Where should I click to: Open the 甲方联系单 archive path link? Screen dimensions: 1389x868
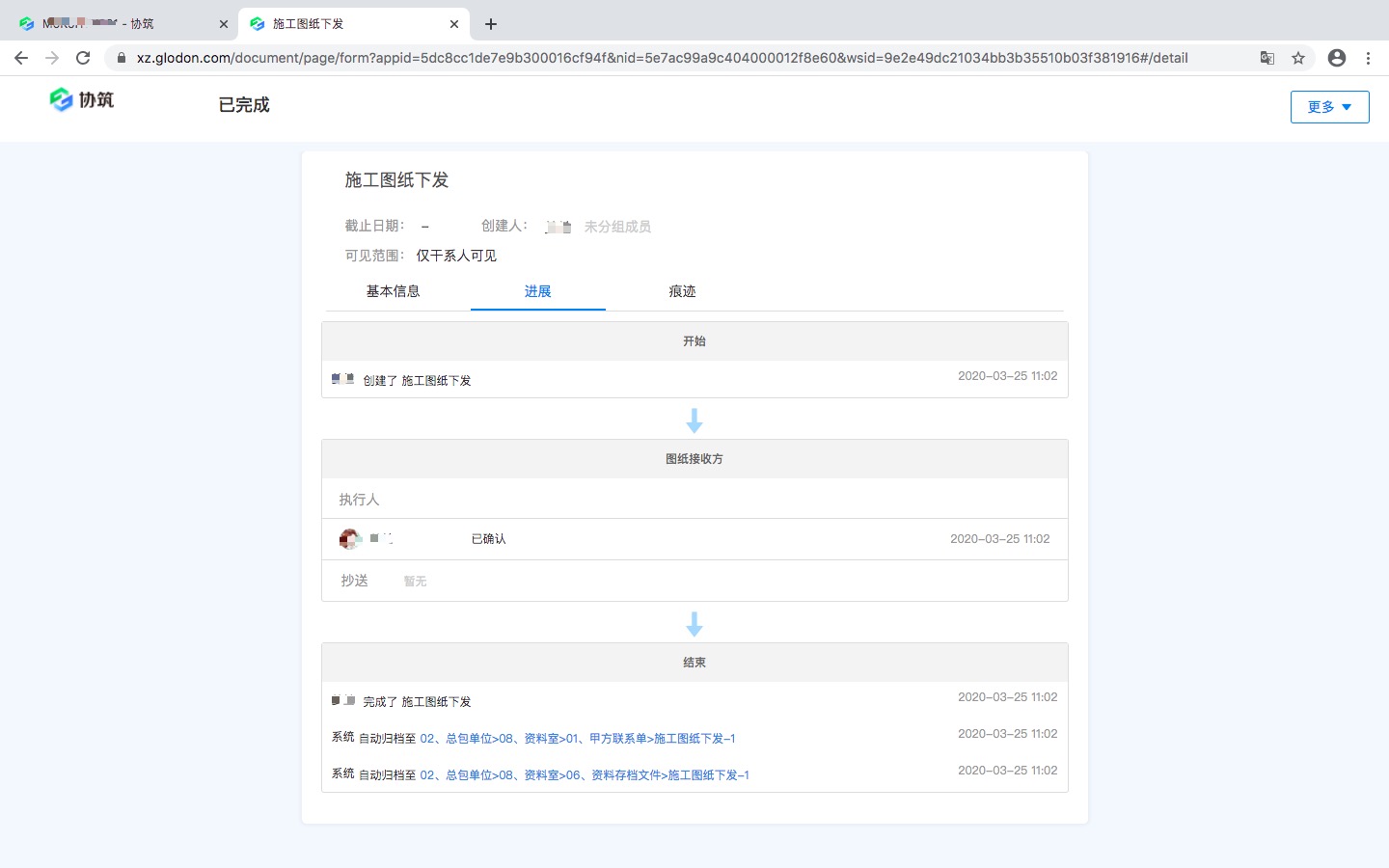coord(579,738)
